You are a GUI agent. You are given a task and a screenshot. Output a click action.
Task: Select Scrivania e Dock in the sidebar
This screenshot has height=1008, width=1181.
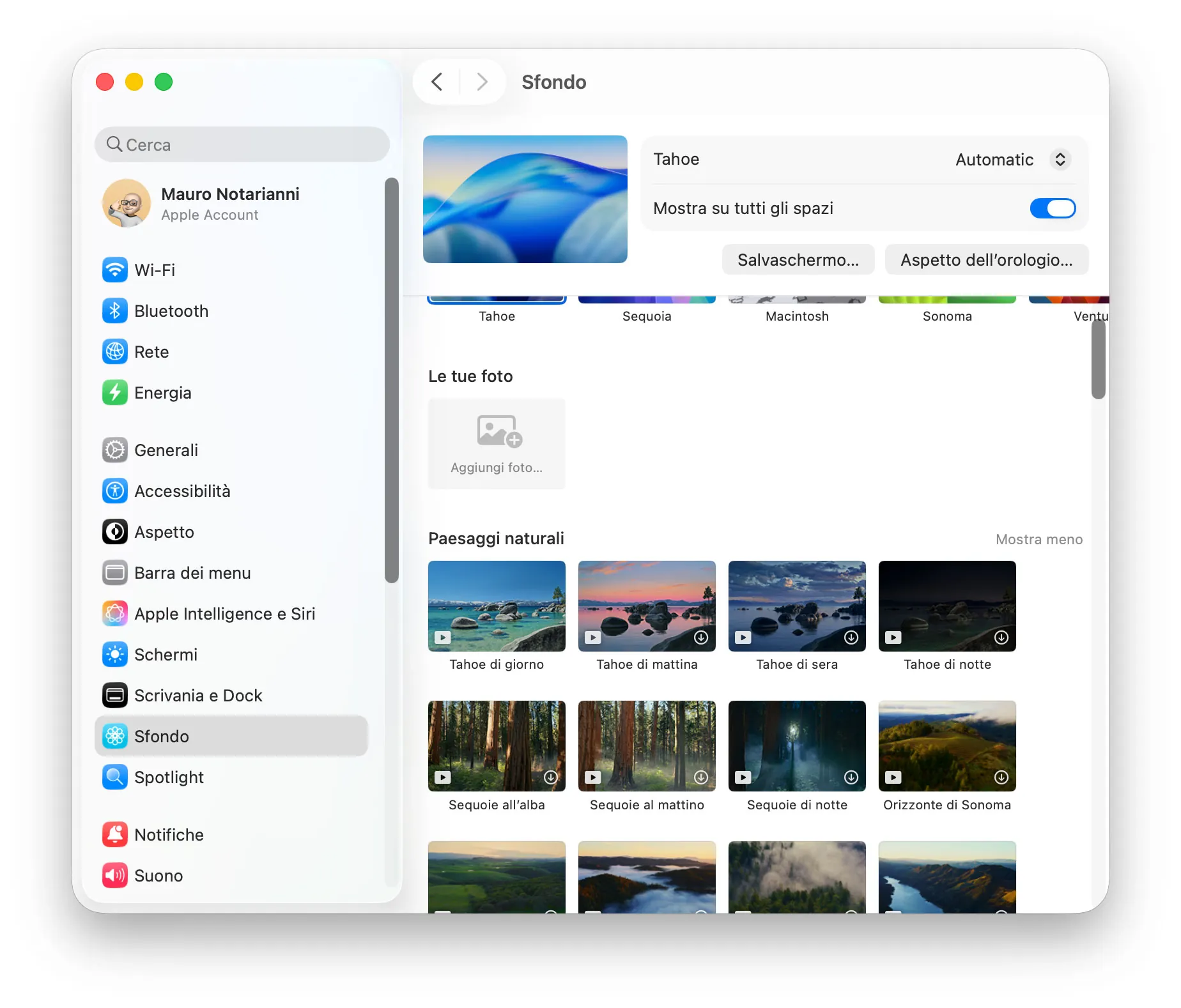pyautogui.click(x=115, y=695)
